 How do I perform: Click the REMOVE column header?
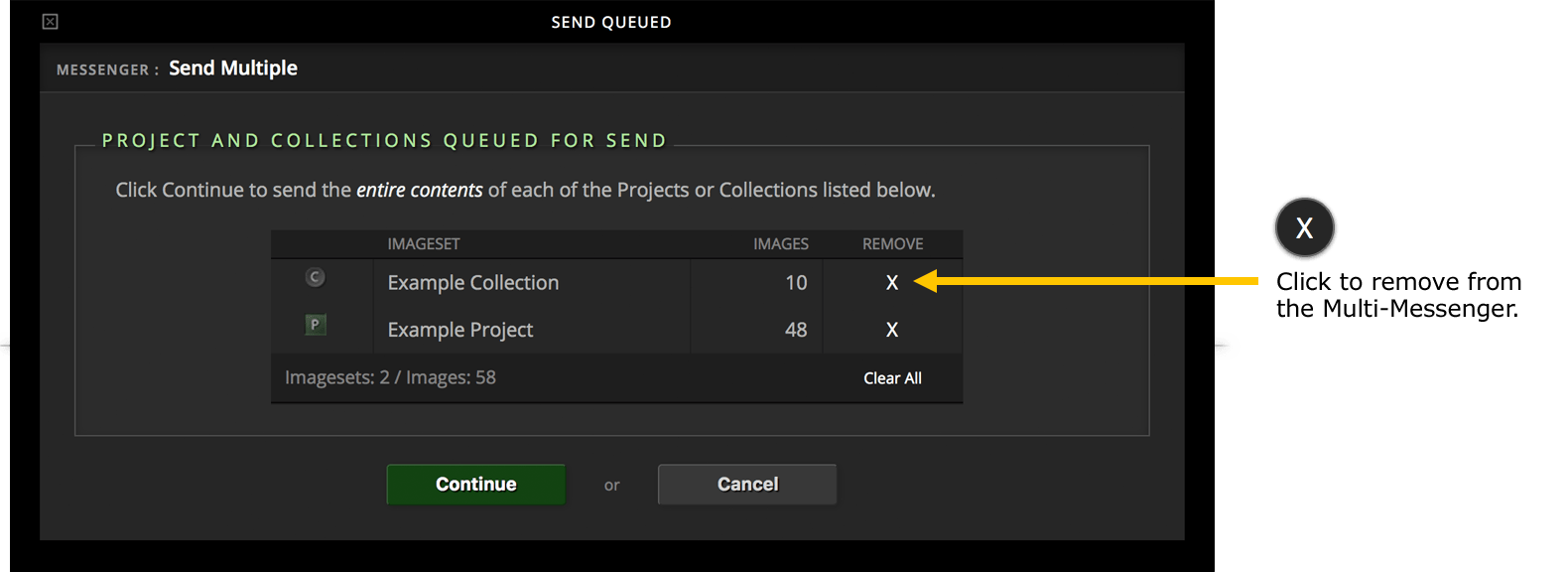pyautogui.click(x=893, y=244)
